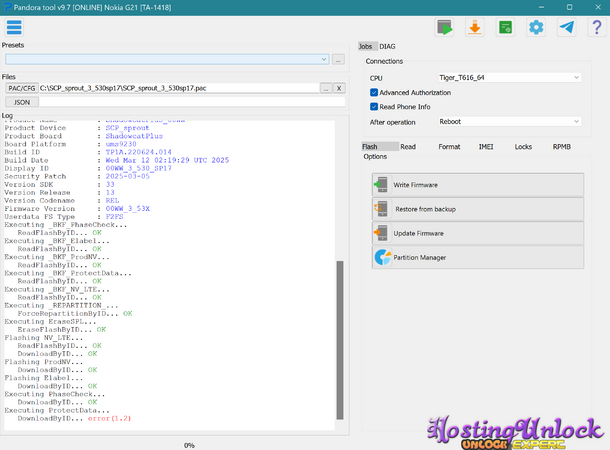Click the green play console icon
Screen dimensions: 610x450
coord(444,27)
